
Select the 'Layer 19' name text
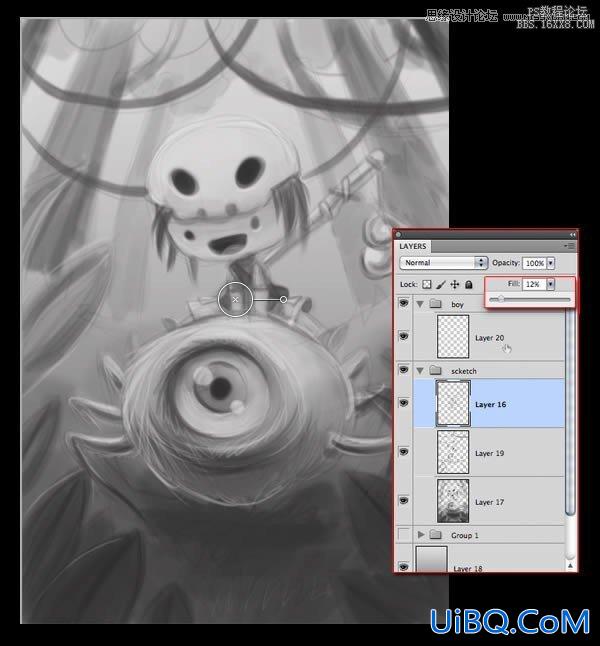(490, 453)
